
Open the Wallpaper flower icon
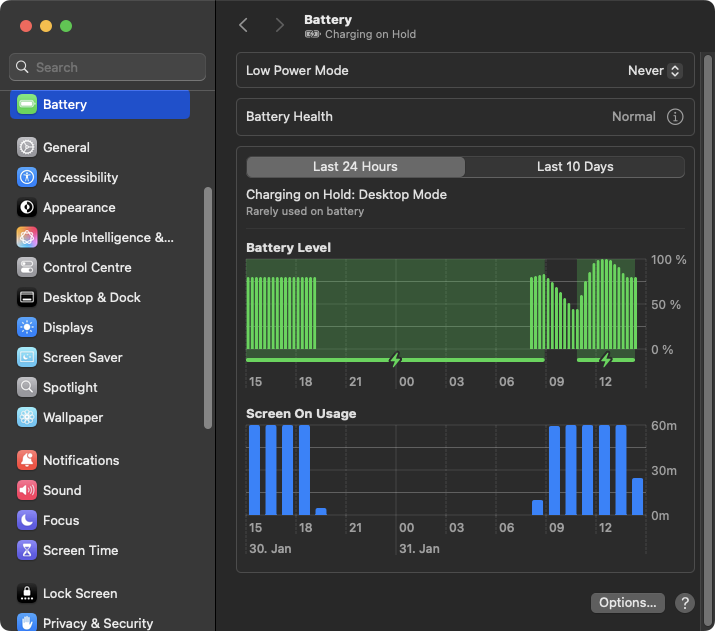(27, 418)
